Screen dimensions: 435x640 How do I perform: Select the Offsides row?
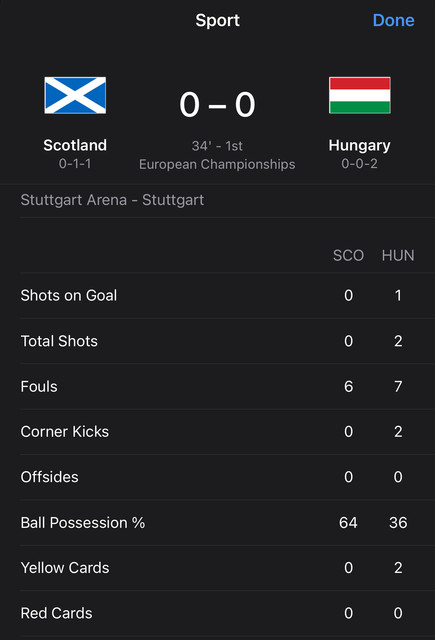pyautogui.click(x=227, y=477)
